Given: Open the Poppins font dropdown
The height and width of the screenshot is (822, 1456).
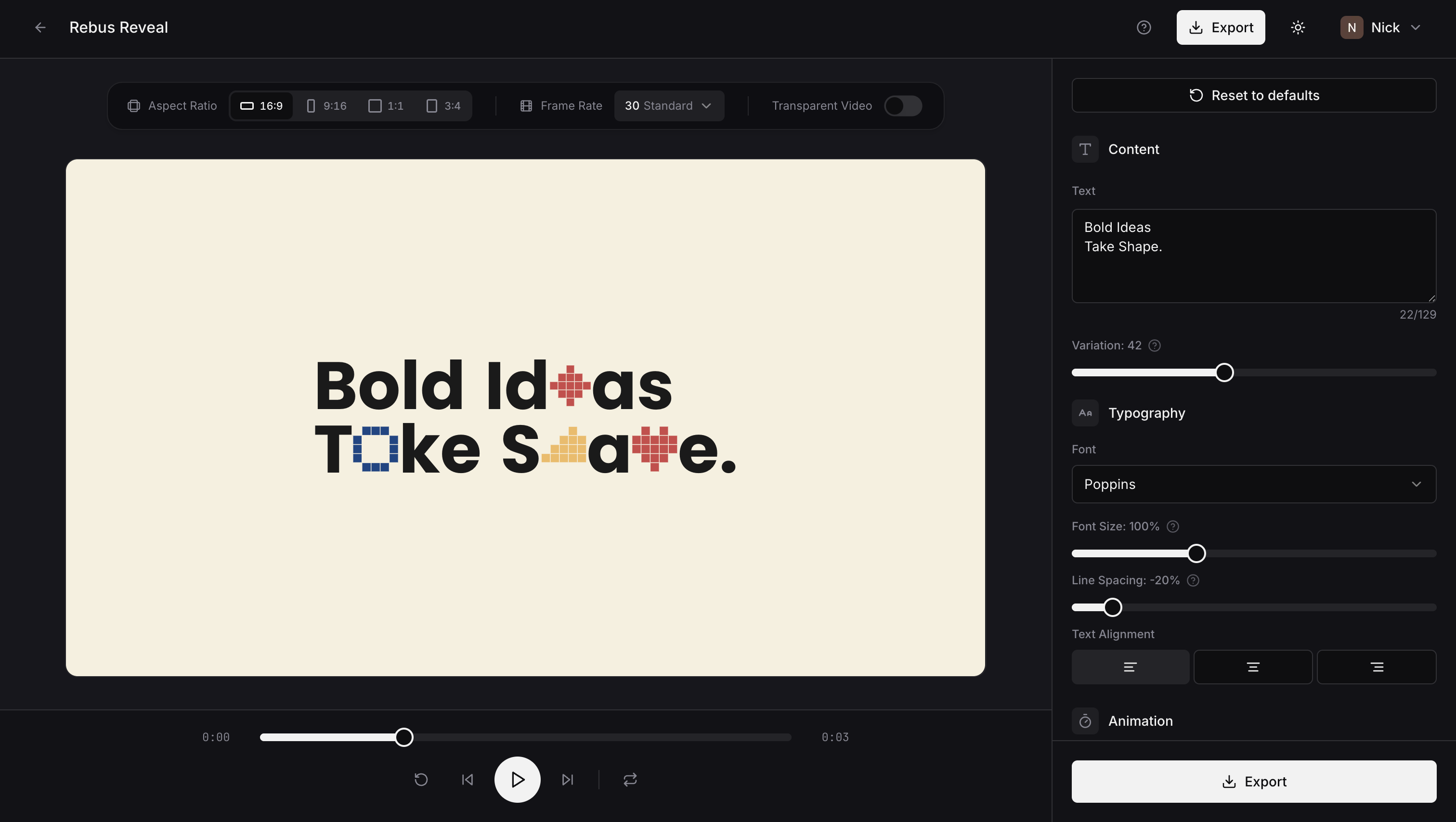Looking at the screenshot, I should click(x=1254, y=484).
